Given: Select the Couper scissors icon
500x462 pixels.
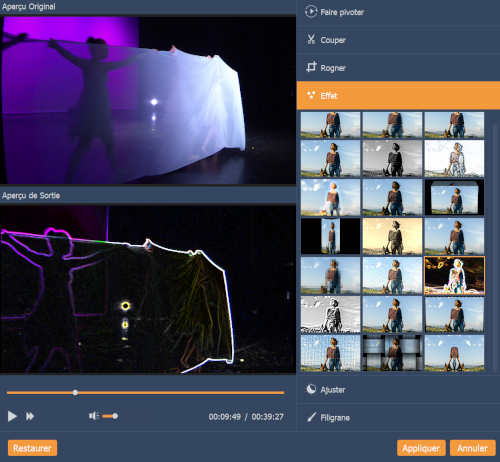Looking at the screenshot, I should [311, 39].
